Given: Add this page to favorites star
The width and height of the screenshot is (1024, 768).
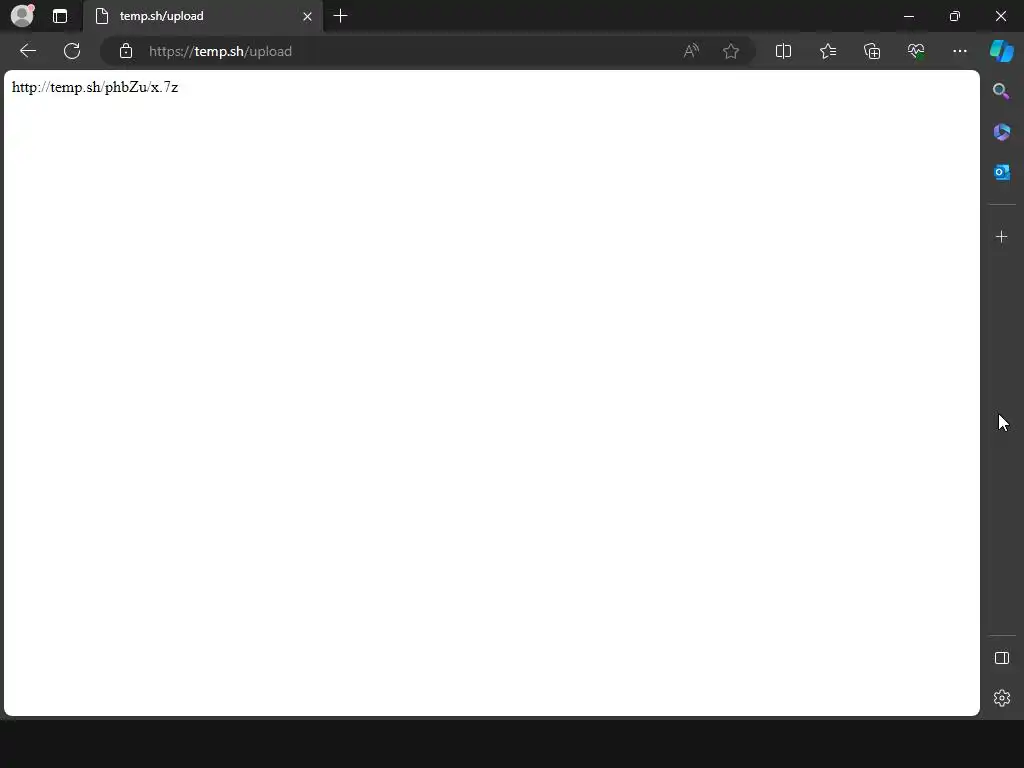Looking at the screenshot, I should click(731, 51).
